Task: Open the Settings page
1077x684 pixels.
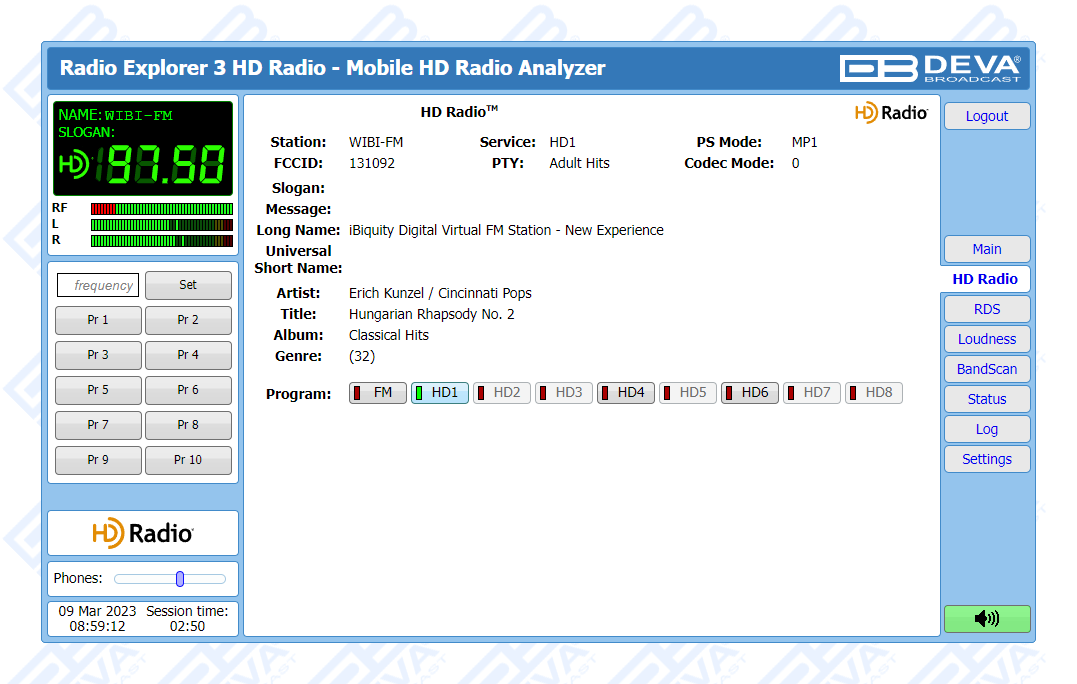Action: pos(986,459)
